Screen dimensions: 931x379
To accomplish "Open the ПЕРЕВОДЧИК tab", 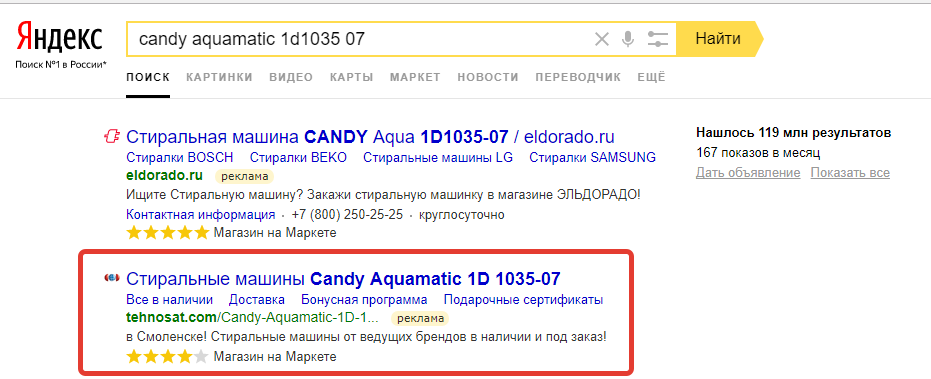I will pos(578,77).
